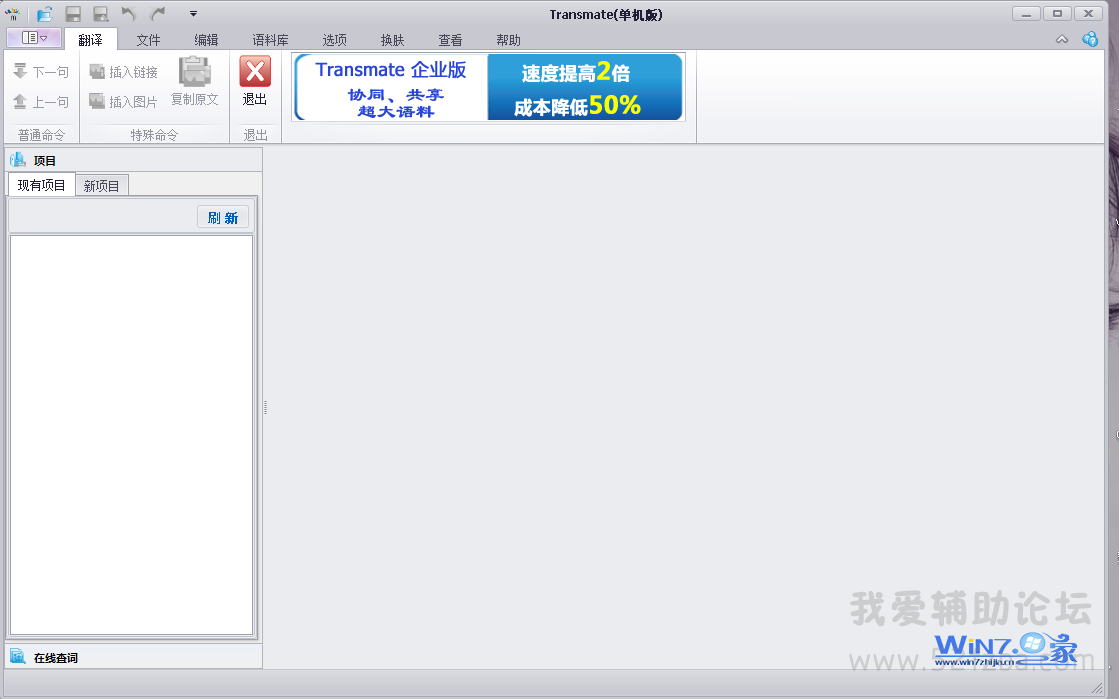Go to previous sentence with 上一句
1119x699 pixels.
tap(41, 101)
